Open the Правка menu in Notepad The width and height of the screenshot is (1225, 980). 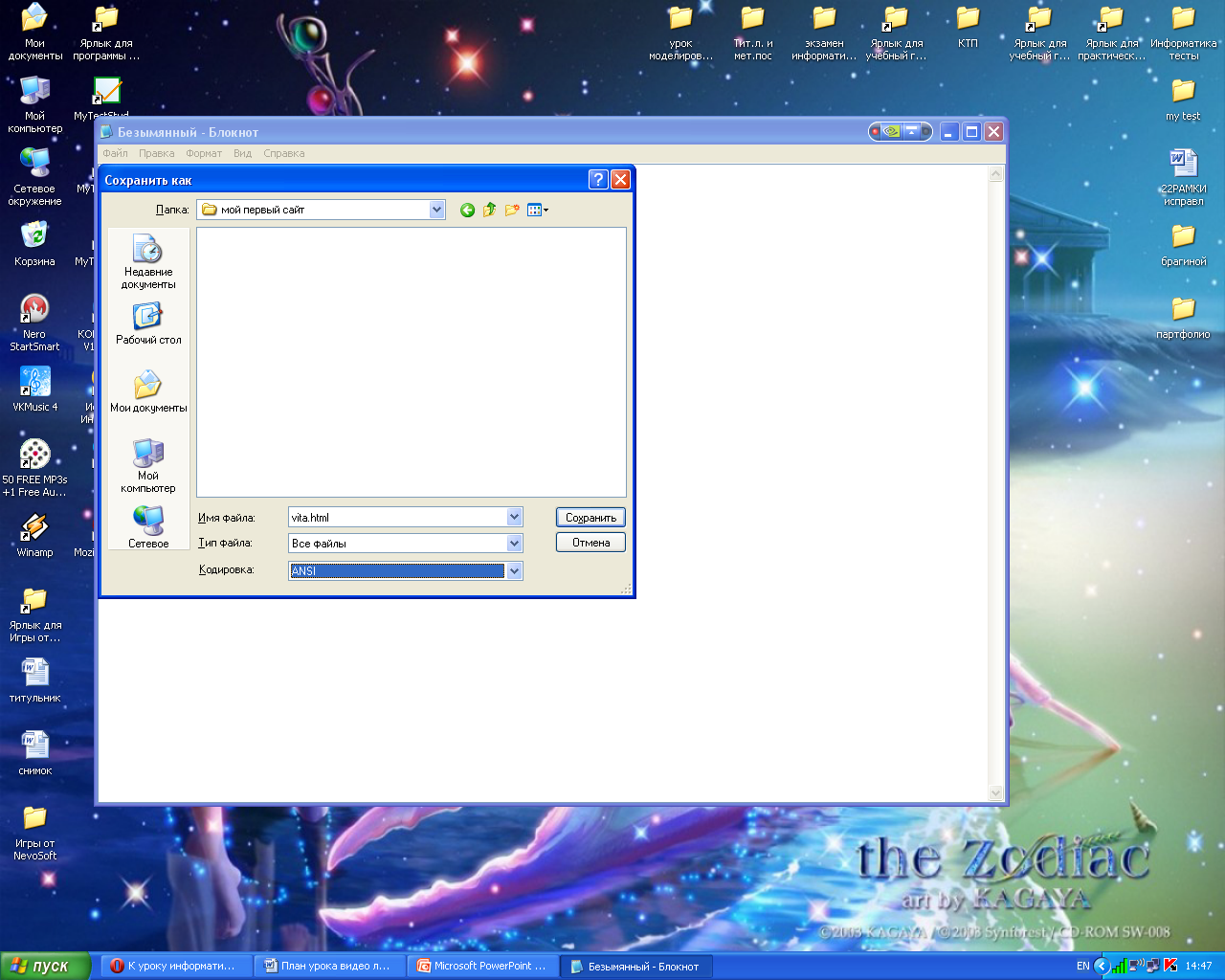156,153
